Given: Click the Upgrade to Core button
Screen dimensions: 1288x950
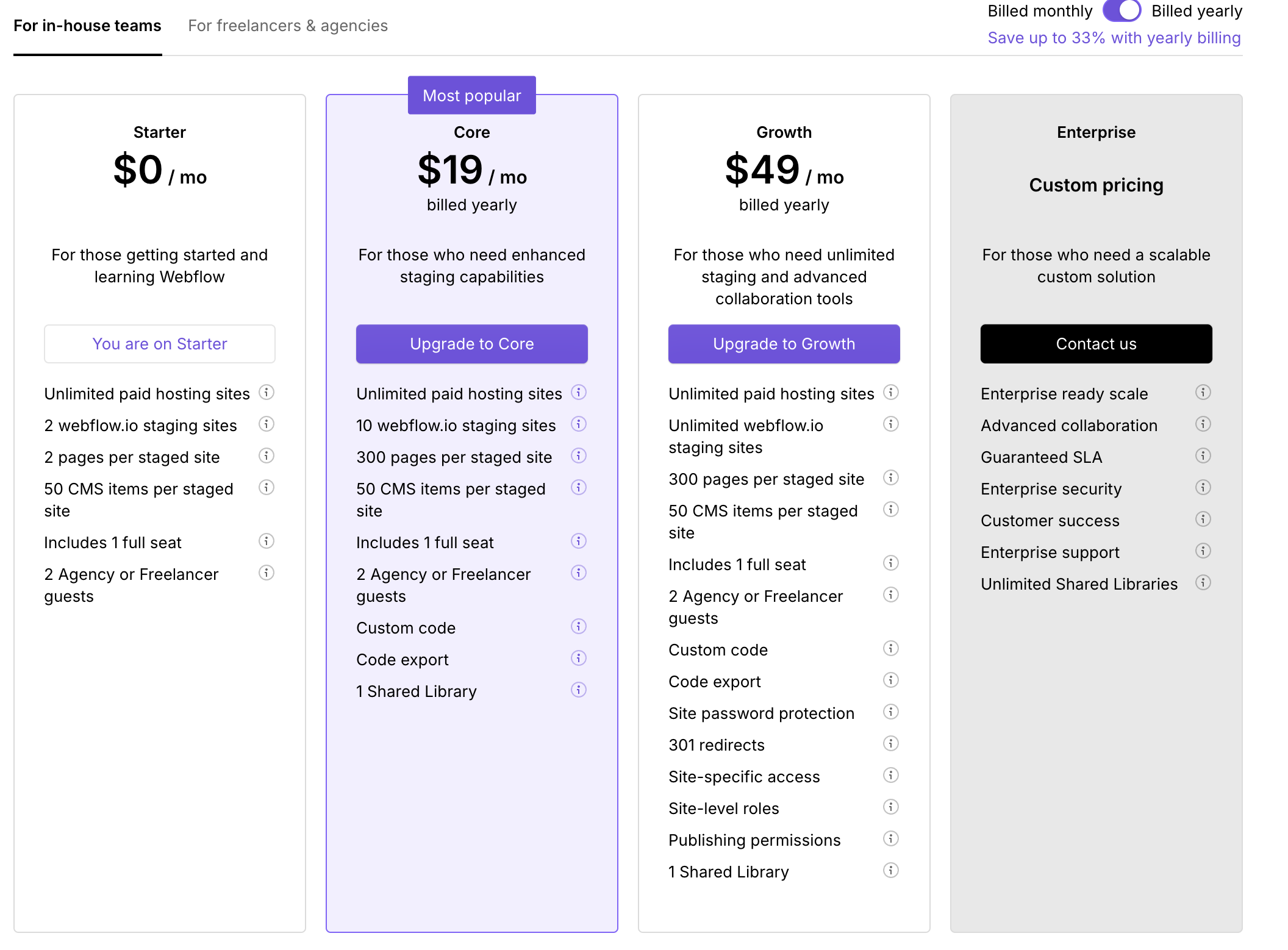Looking at the screenshot, I should click(471, 344).
